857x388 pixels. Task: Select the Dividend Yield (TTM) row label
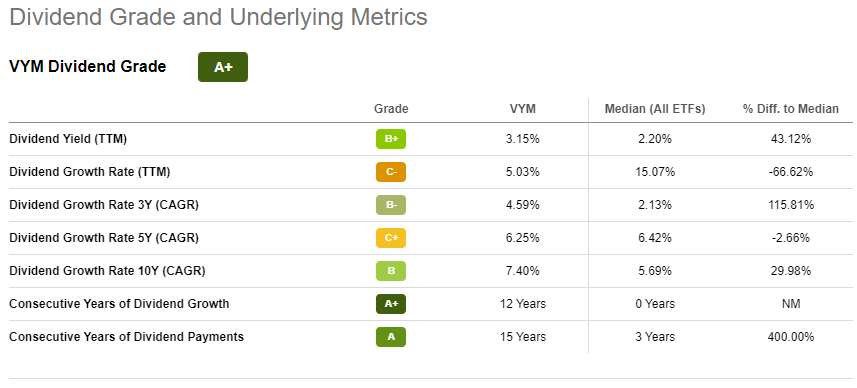click(68, 139)
